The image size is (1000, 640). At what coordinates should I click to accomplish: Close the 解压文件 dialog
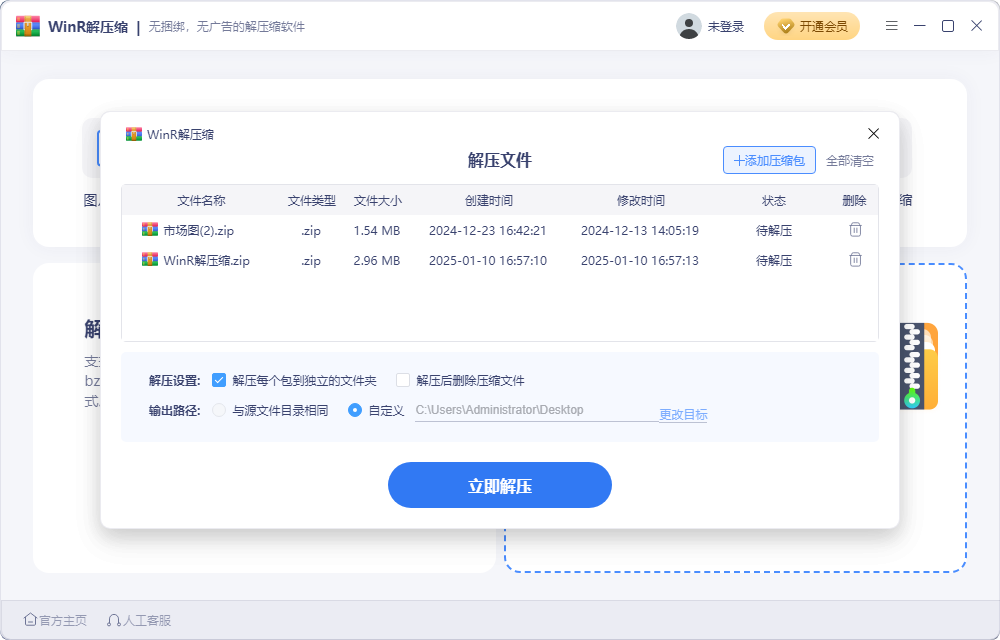(873, 134)
